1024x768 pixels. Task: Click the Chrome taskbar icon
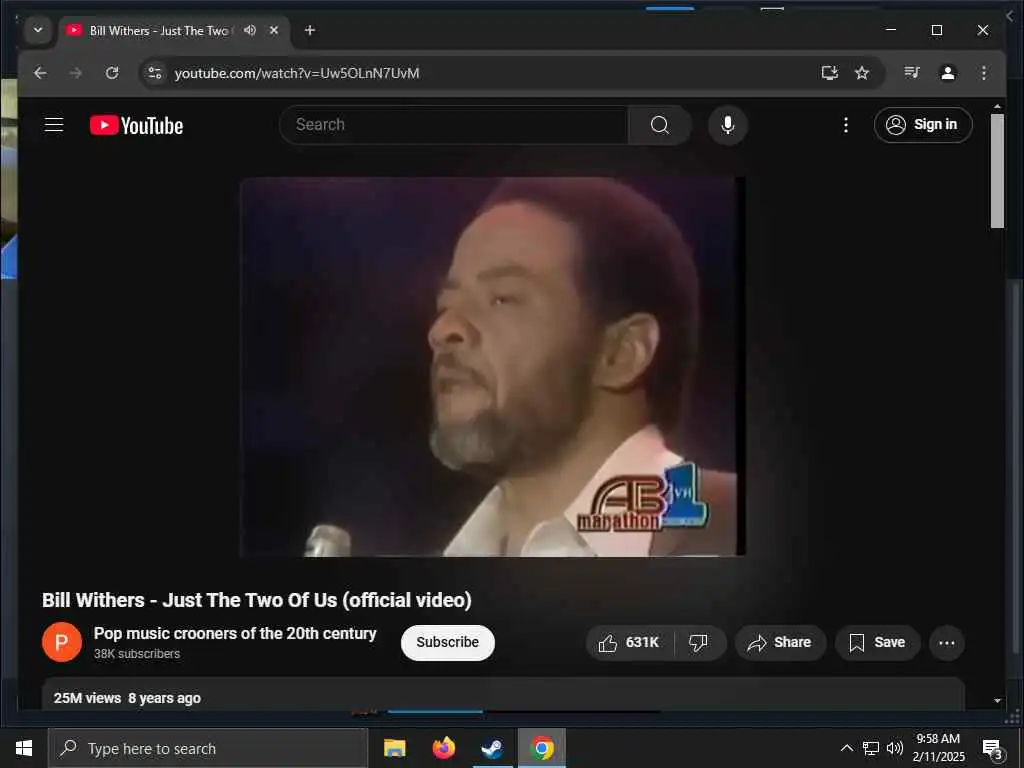pyautogui.click(x=541, y=748)
